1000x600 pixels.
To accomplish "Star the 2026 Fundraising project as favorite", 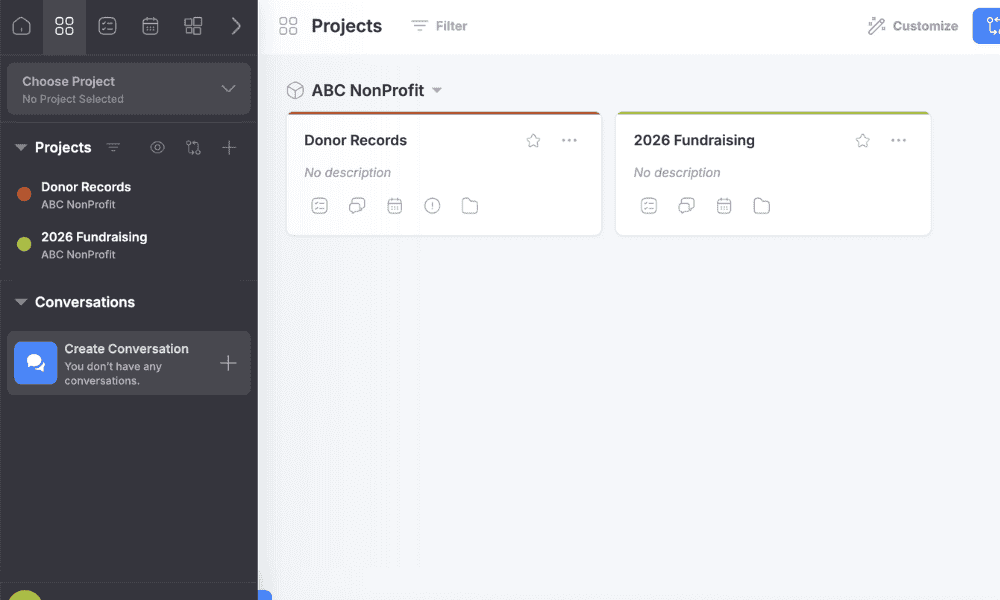I will (x=862, y=141).
